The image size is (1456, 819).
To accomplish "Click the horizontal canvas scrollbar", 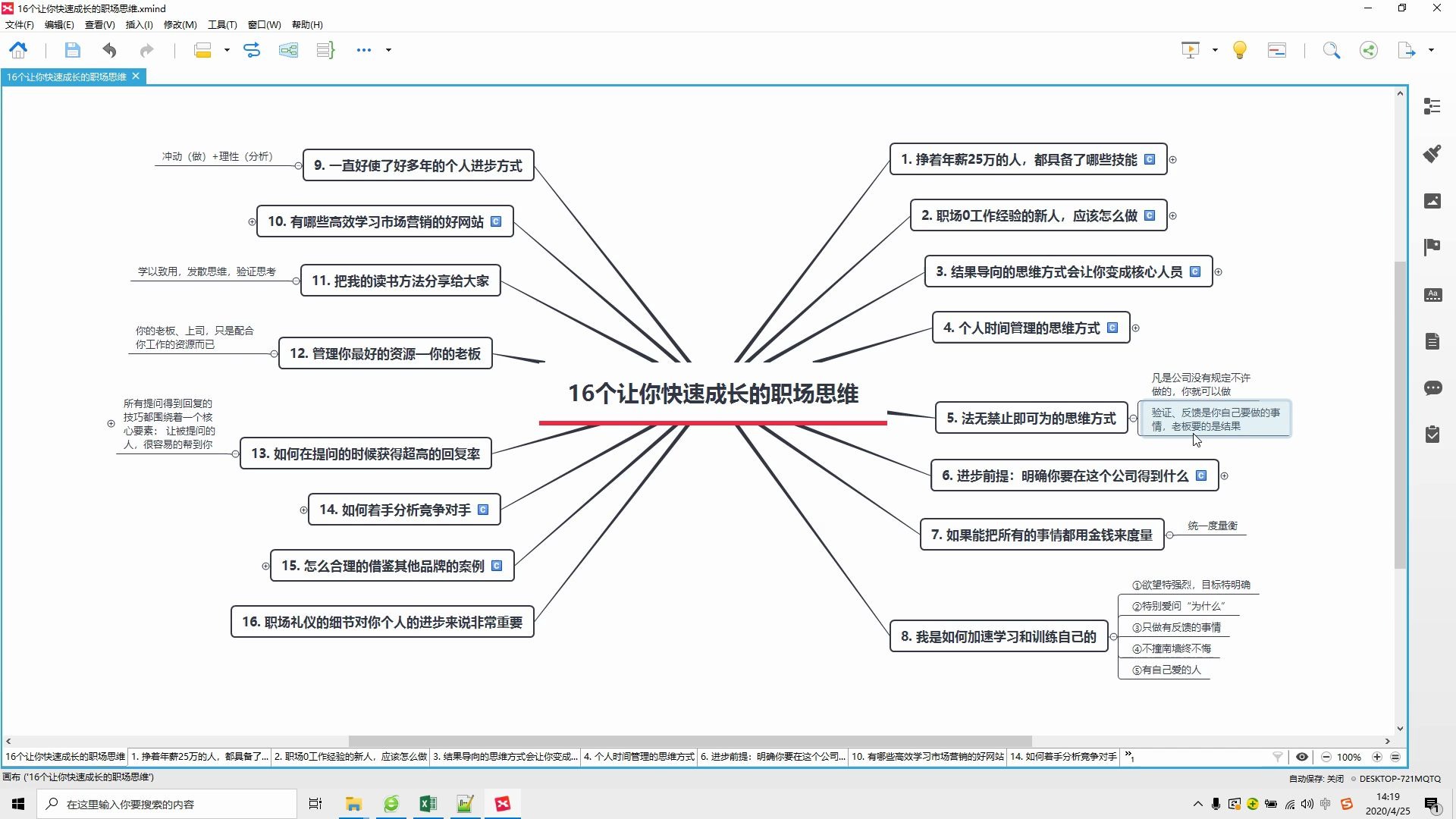I will pos(690,741).
